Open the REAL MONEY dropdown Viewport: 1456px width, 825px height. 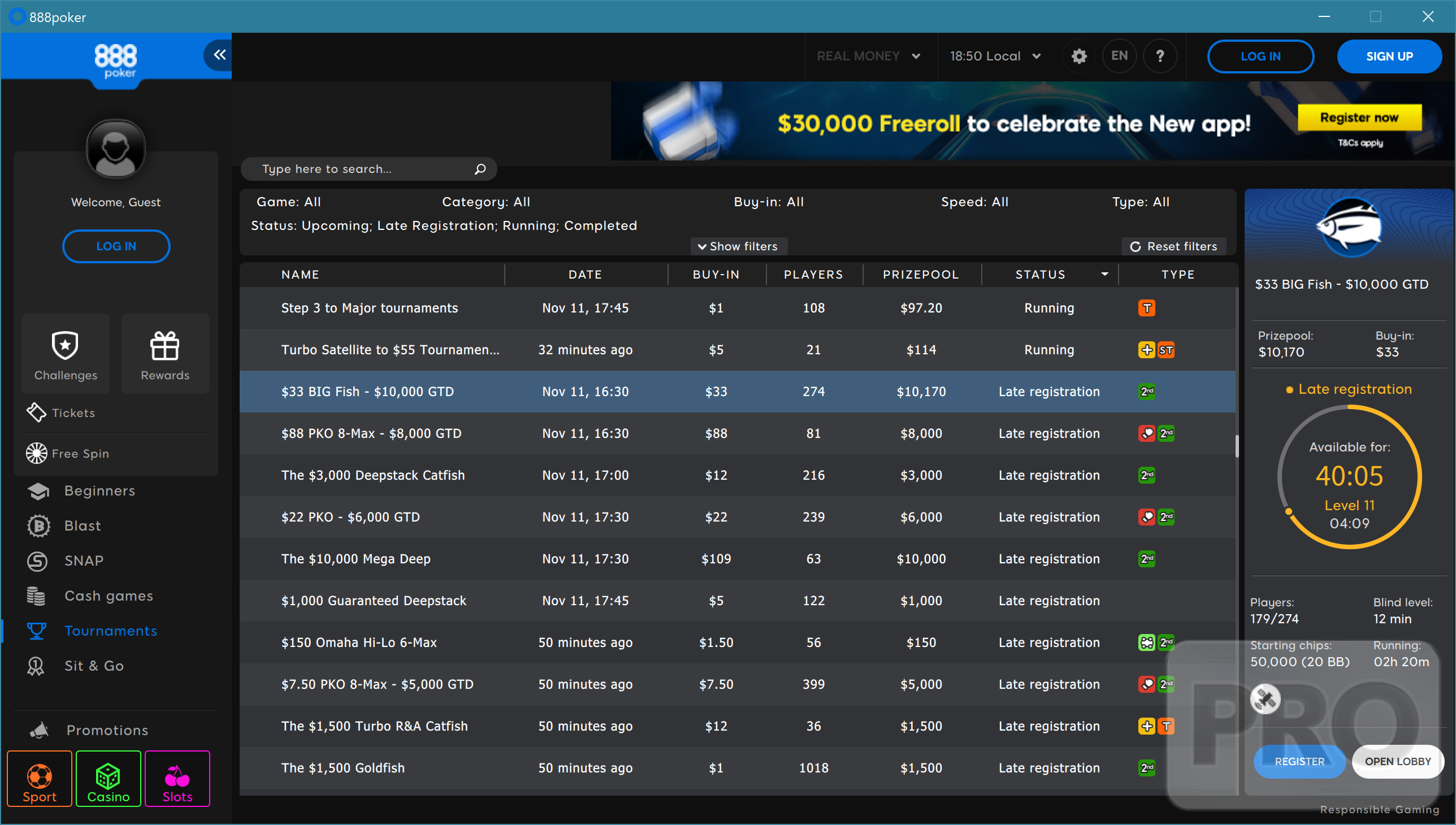pos(868,56)
